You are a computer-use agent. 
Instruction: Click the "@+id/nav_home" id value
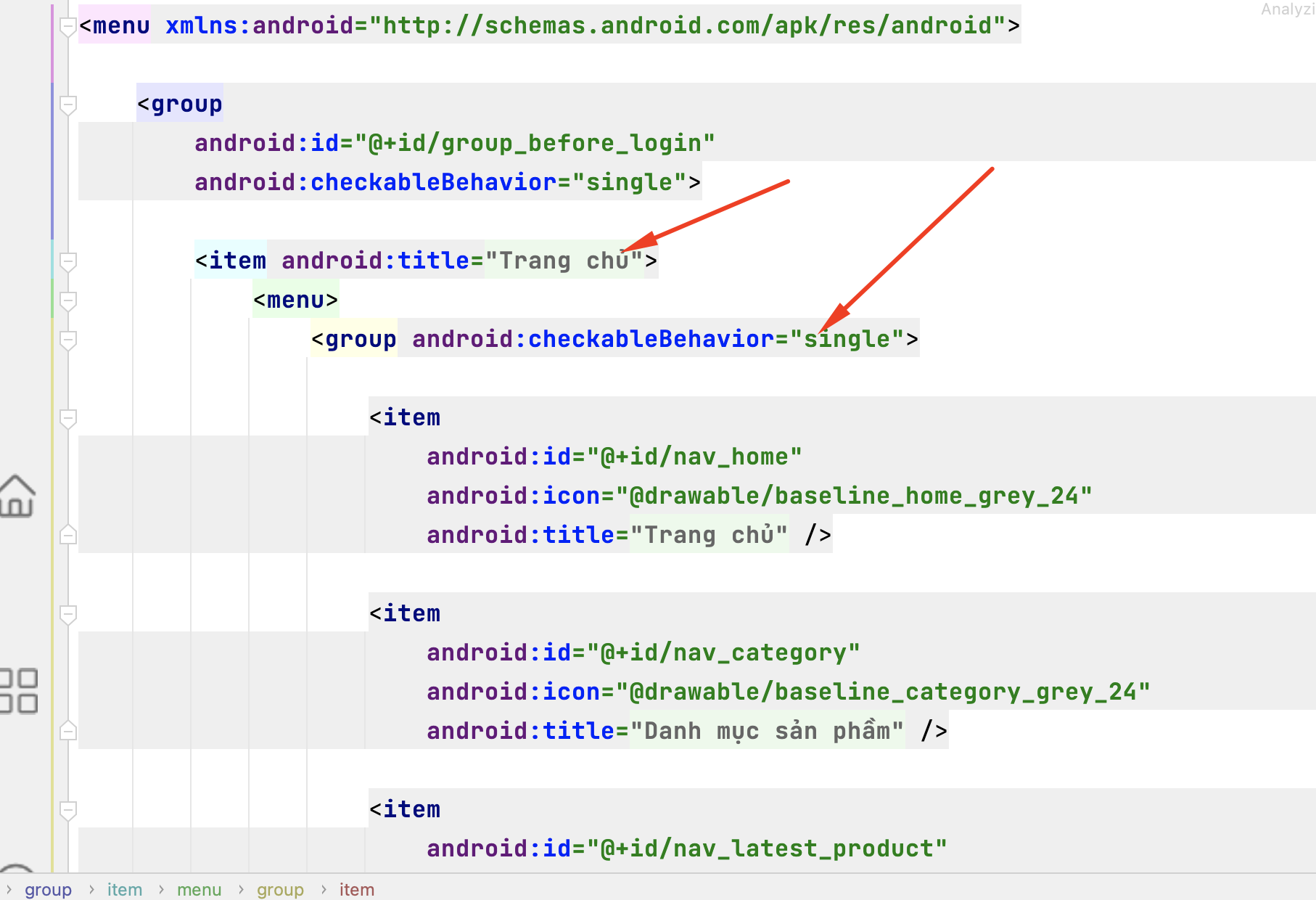point(694,457)
